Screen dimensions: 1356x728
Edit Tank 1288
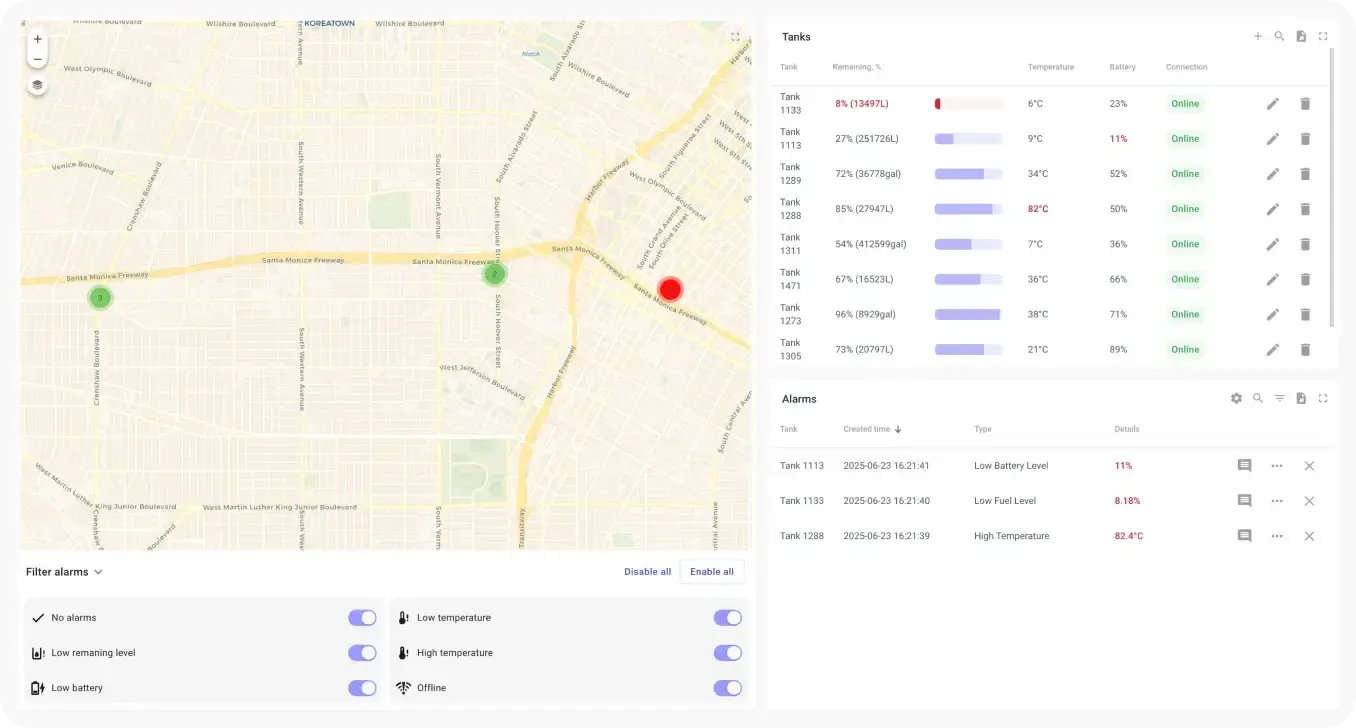[1273, 209]
